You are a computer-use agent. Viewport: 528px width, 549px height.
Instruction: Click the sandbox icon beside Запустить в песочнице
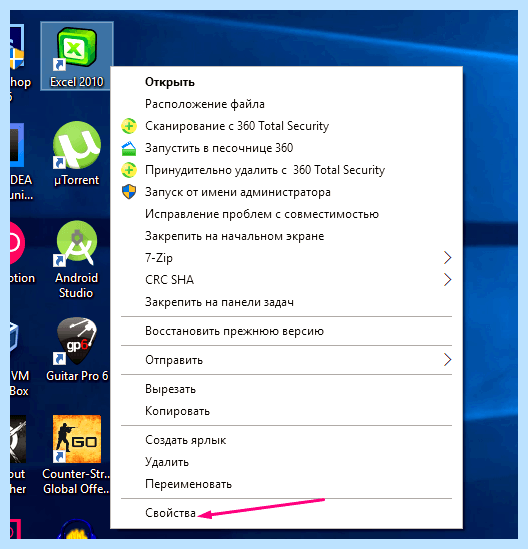[x=129, y=148]
